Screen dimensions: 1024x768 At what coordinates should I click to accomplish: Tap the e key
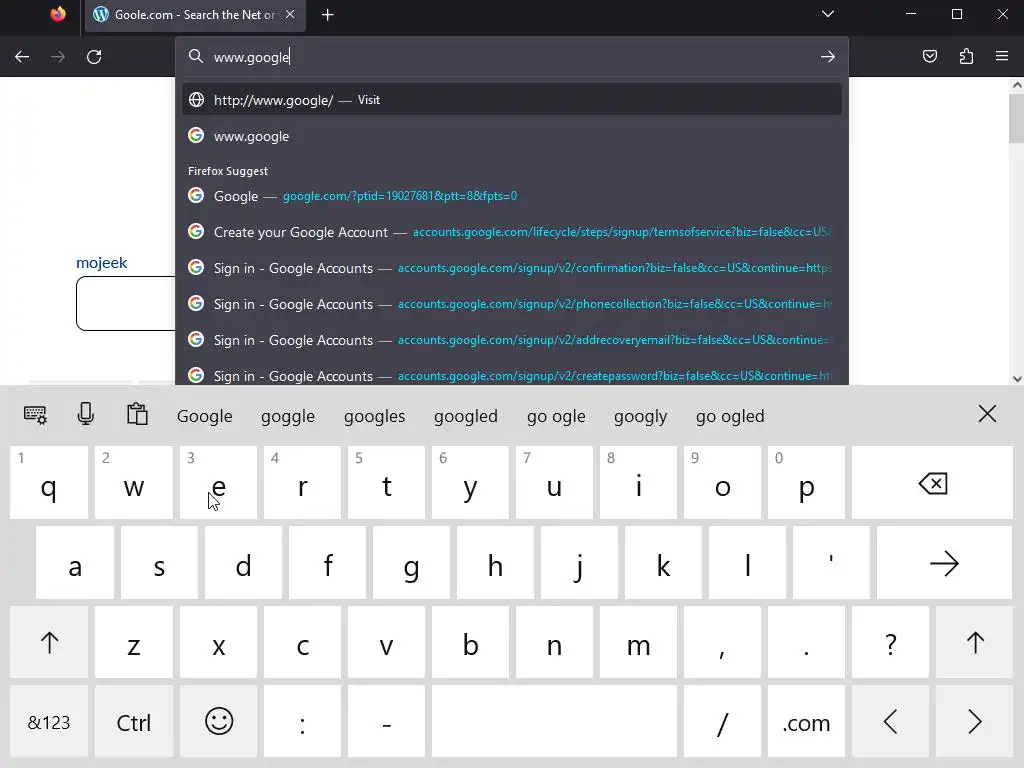[219, 483]
